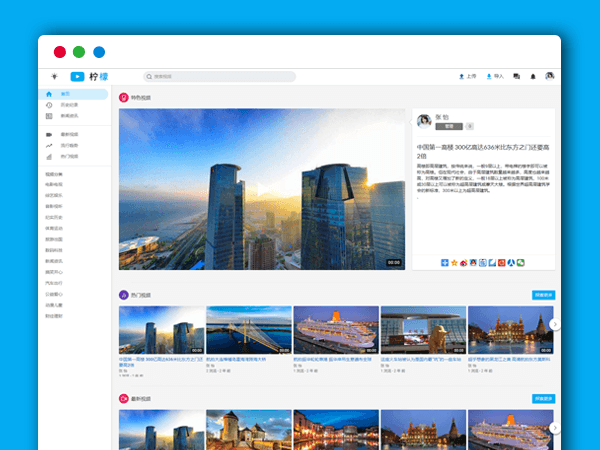Open the chat messages icon

pyautogui.click(x=517, y=76)
